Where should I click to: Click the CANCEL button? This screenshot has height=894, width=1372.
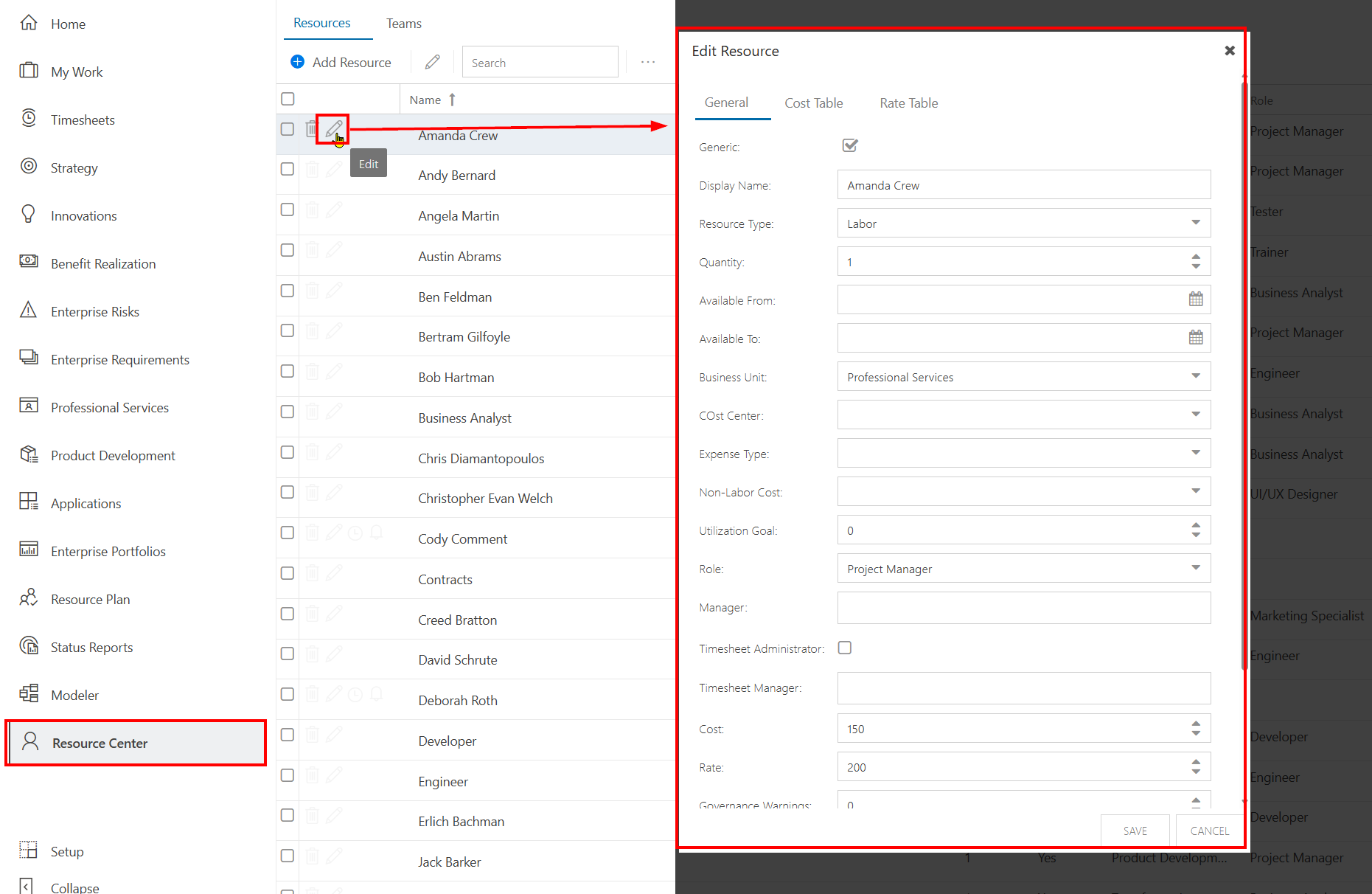1209,831
